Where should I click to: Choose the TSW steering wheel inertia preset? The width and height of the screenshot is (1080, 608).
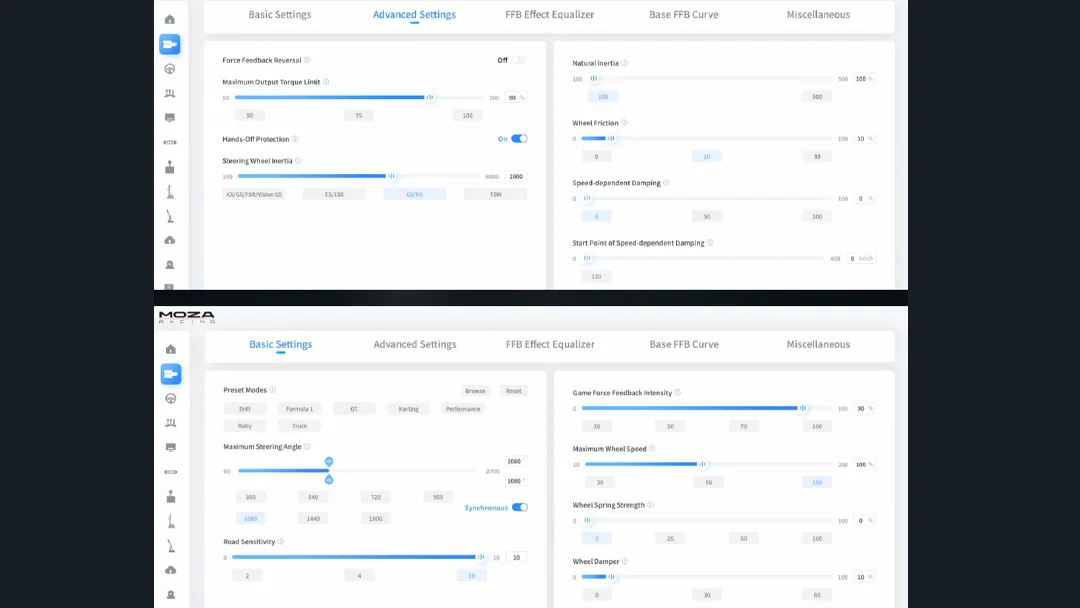pos(495,194)
